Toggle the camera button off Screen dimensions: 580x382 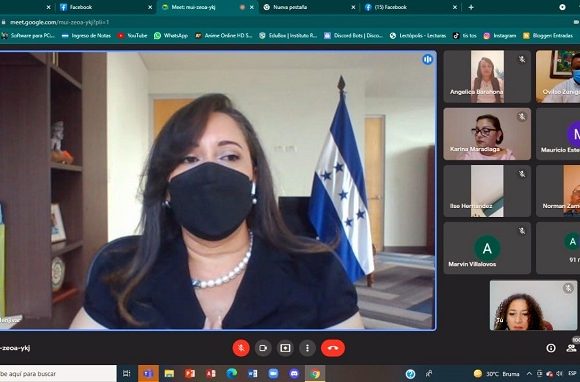[x=263, y=348]
